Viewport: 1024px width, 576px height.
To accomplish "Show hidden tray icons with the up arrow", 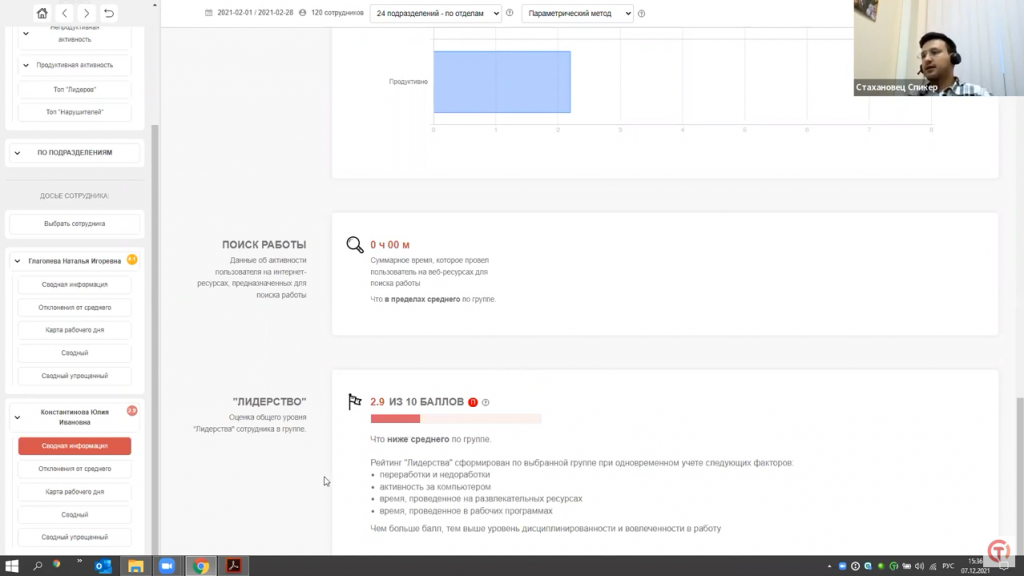I will pyautogui.click(x=829, y=566).
